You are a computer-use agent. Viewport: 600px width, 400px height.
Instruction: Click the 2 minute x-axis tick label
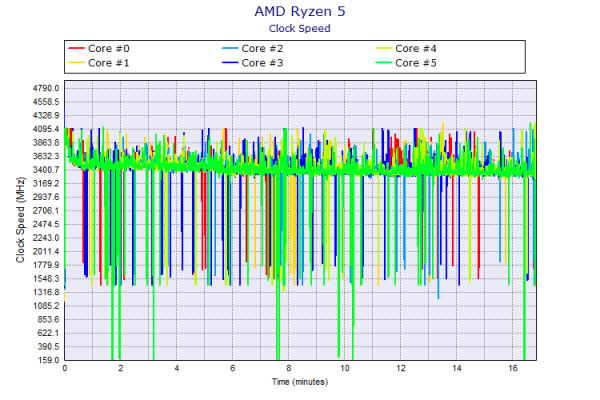[x=121, y=368]
